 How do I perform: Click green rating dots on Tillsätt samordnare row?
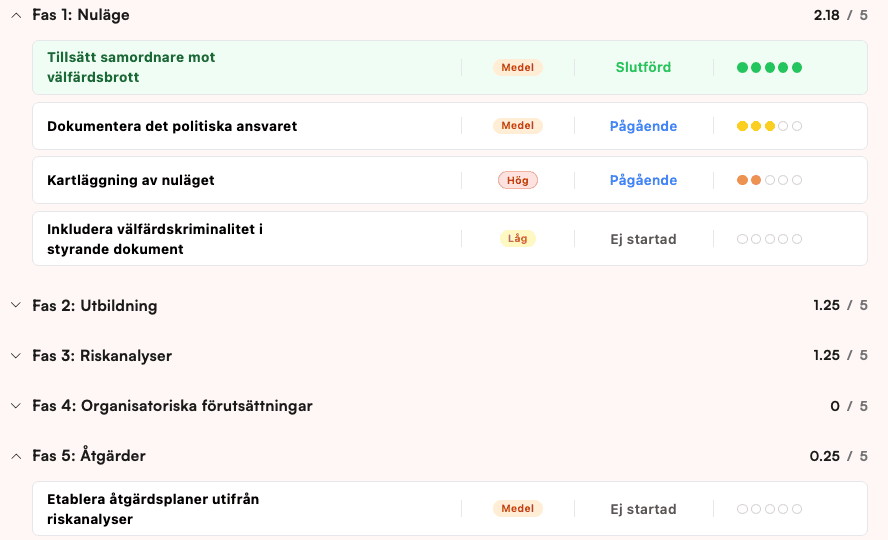pyautogui.click(x=769, y=68)
